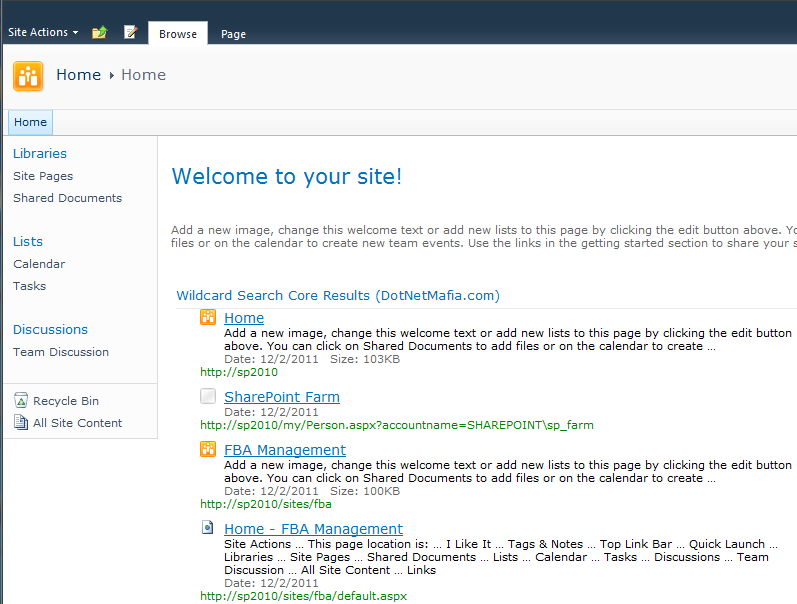
Task: Click the All Site Content icon
Action: click(x=21, y=422)
